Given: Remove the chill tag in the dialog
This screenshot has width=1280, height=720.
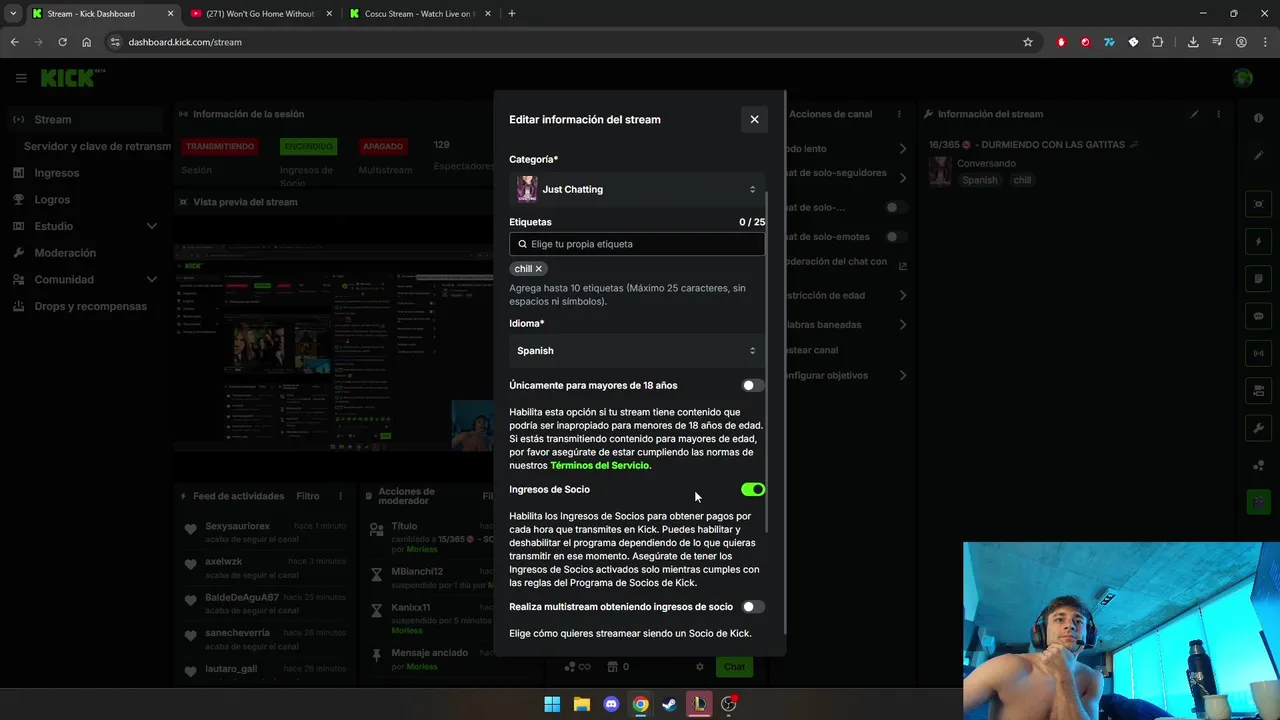Looking at the screenshot, I should [538, 269].
